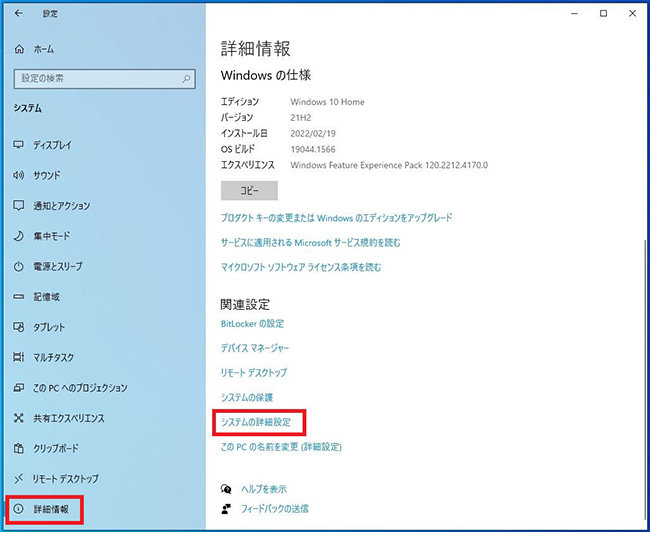Viewport: 651px width, 533px height.
Task: Open BitLocker の設定 link
Action: (x=252, y=323)
